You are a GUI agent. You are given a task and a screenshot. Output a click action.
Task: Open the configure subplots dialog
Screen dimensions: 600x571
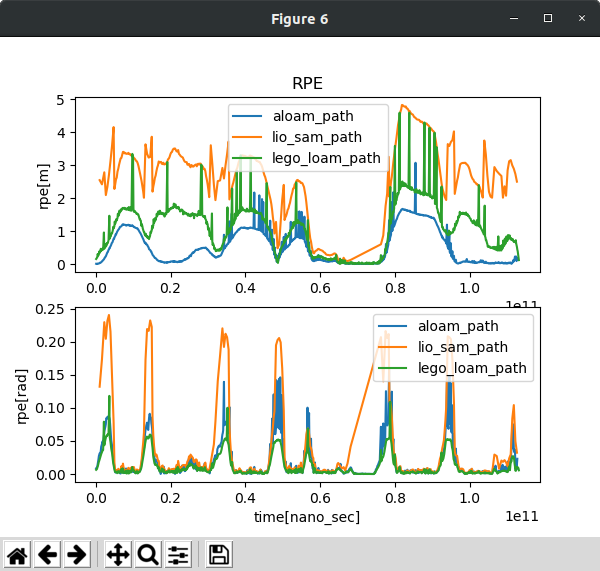pyautogui.click(x=178, y=554)
